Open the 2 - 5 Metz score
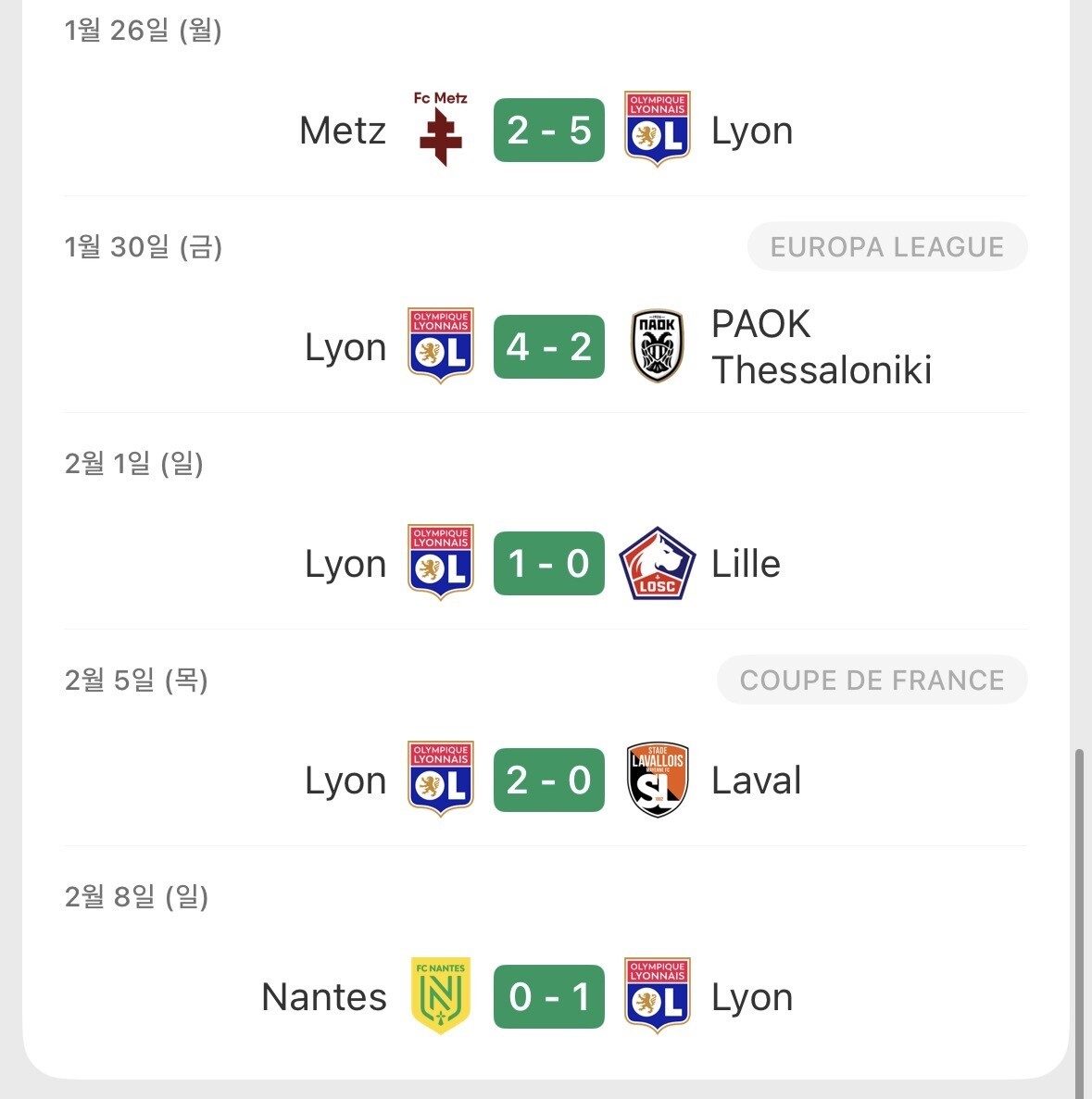1092x1099 pixels. coord(548,131)
